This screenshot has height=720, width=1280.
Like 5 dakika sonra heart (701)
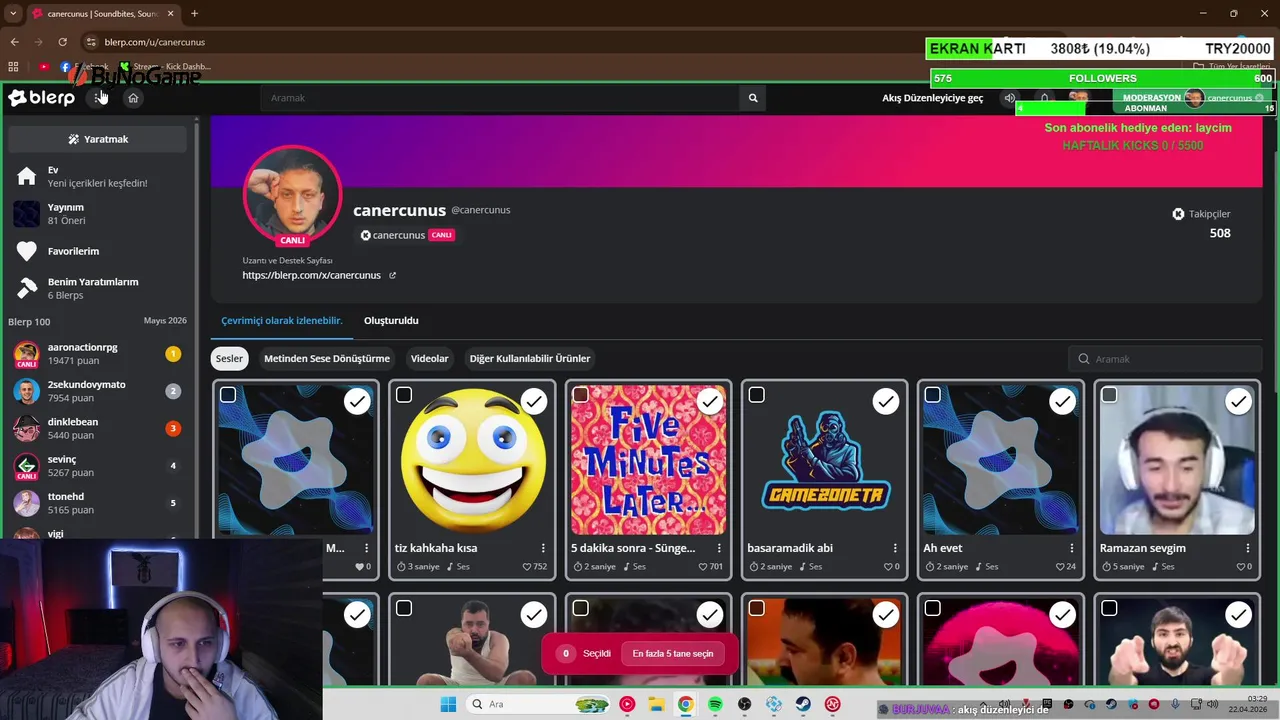pyautogui.click(x=703, y=567)
